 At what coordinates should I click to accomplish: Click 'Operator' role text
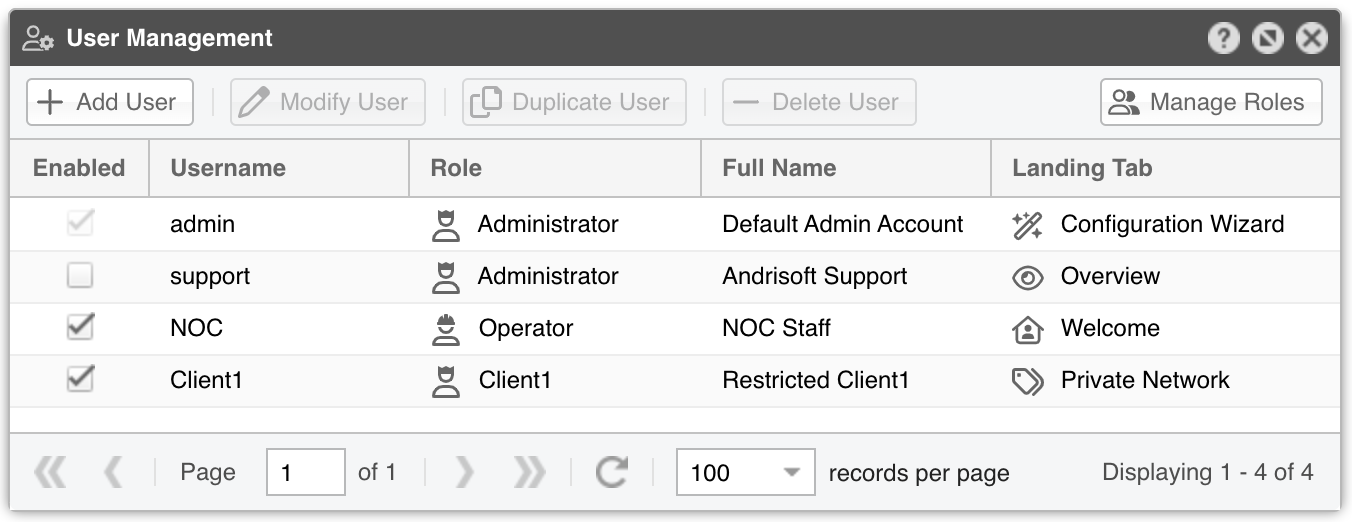(x=526, y=328)
